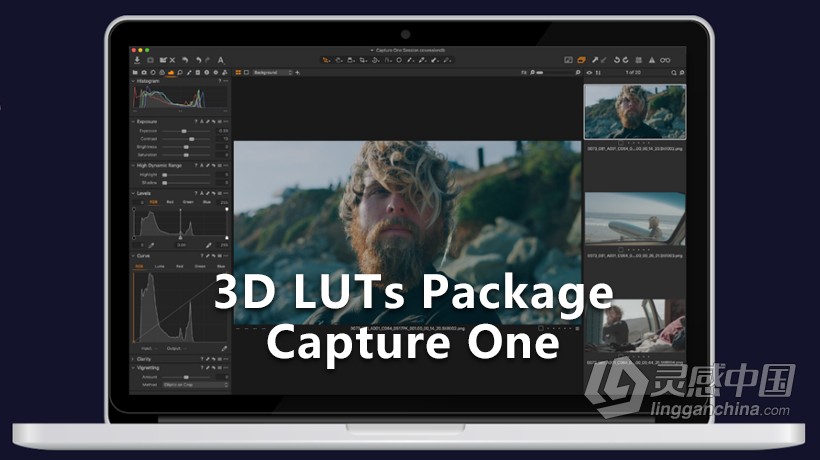Select the first bearded man thumbnail
The height and width of the screenshot is (460, 820).
(x=635, y=112)
